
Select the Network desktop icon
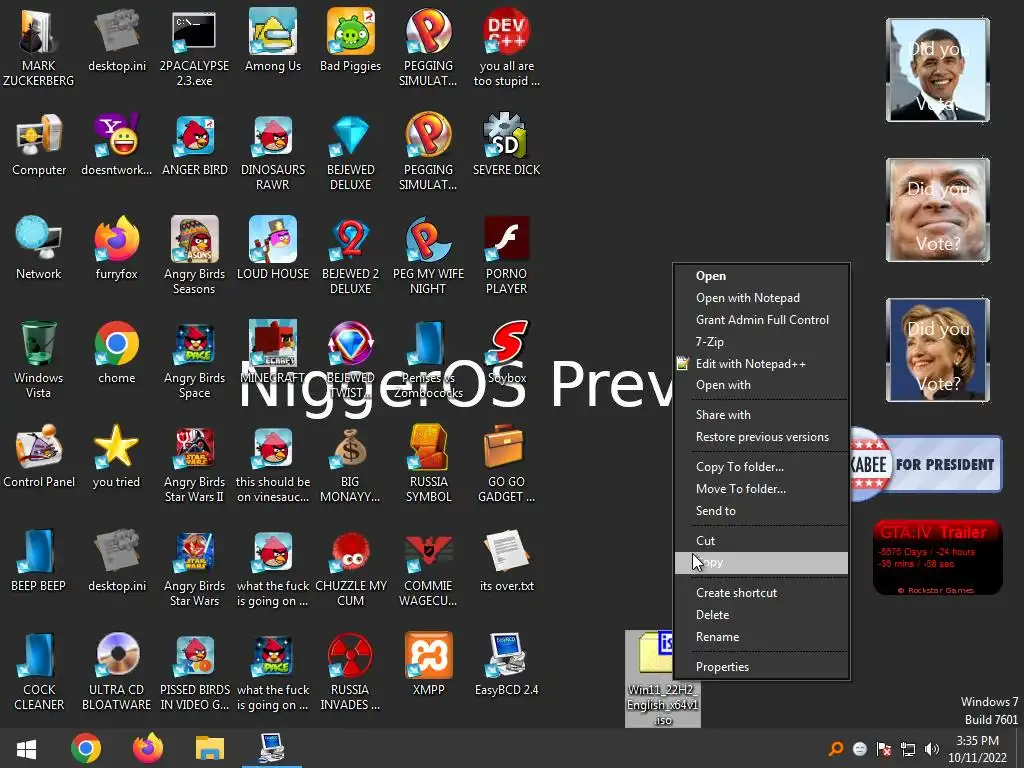pyautogui.click(x=39, y=248)
